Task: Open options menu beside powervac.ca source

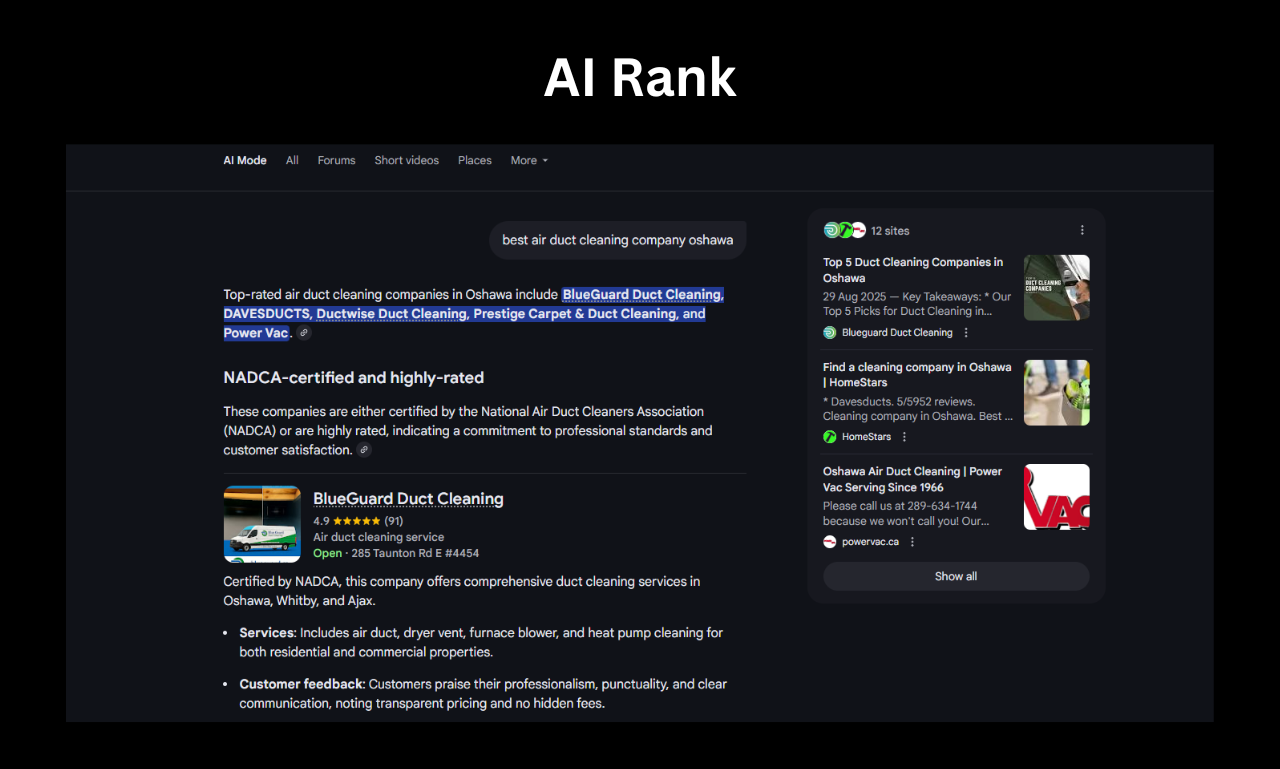Action: (x=912, y=542)
